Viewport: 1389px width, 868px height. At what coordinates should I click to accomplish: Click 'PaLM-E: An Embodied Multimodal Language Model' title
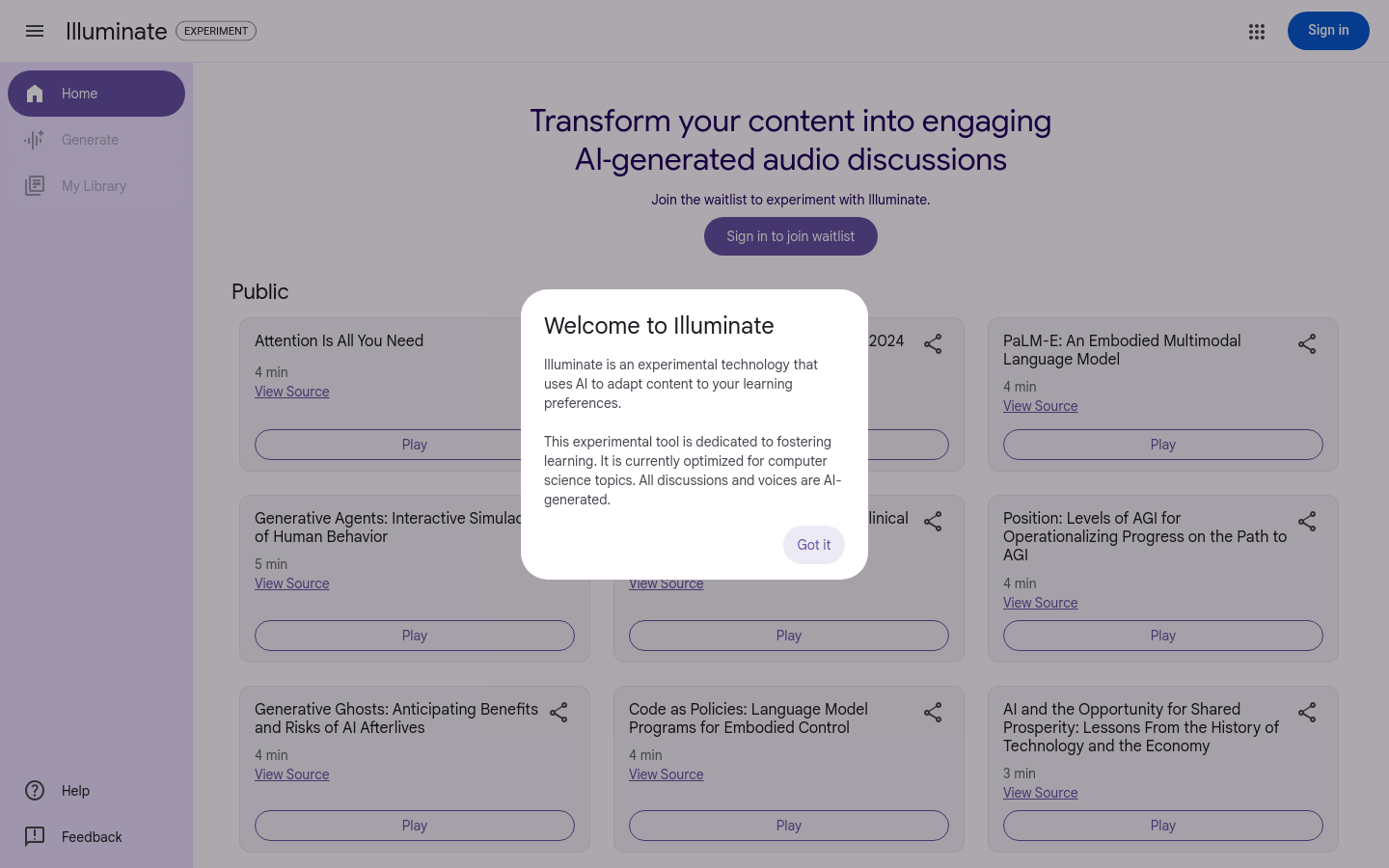point(1123,350)
